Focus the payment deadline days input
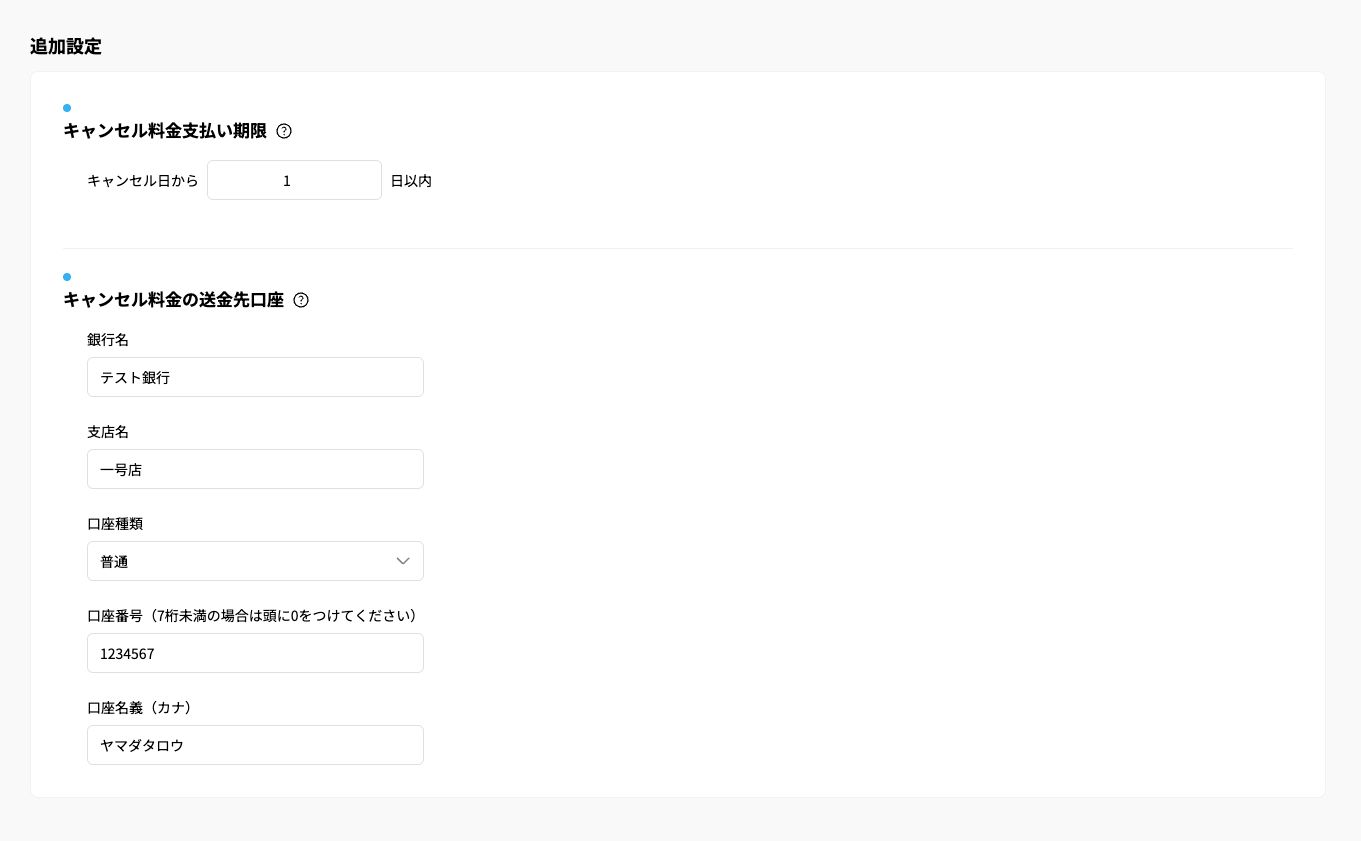This screenshot has width=1361, height=841. 294,181
